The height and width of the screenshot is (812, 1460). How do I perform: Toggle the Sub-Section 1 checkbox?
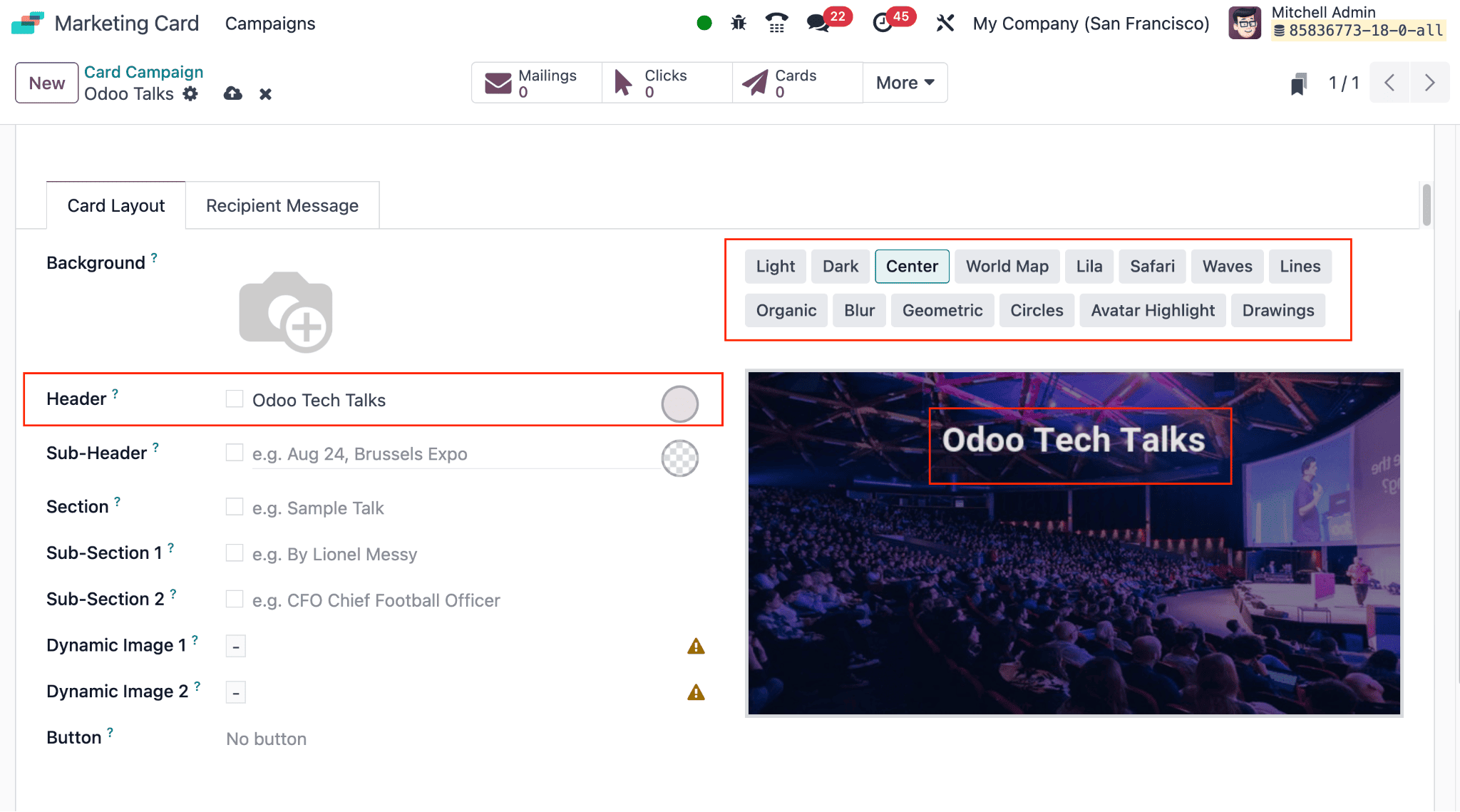pos(235,553)
